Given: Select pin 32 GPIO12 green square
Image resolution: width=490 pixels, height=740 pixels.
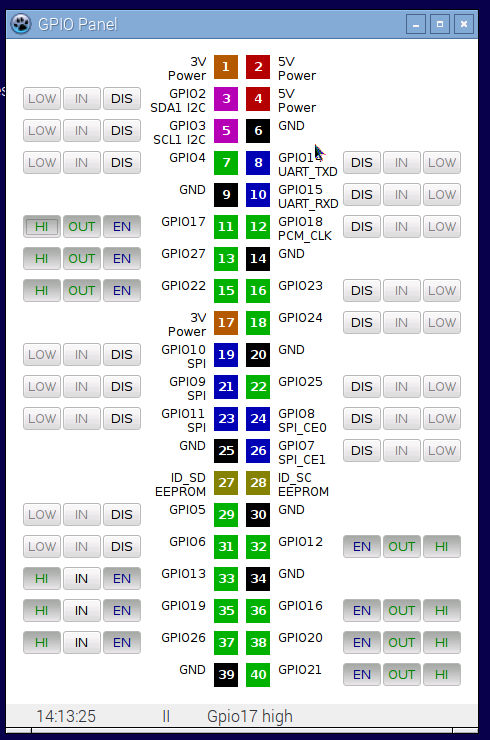Looking at the screenshot, I should click(x=258, y=547).
